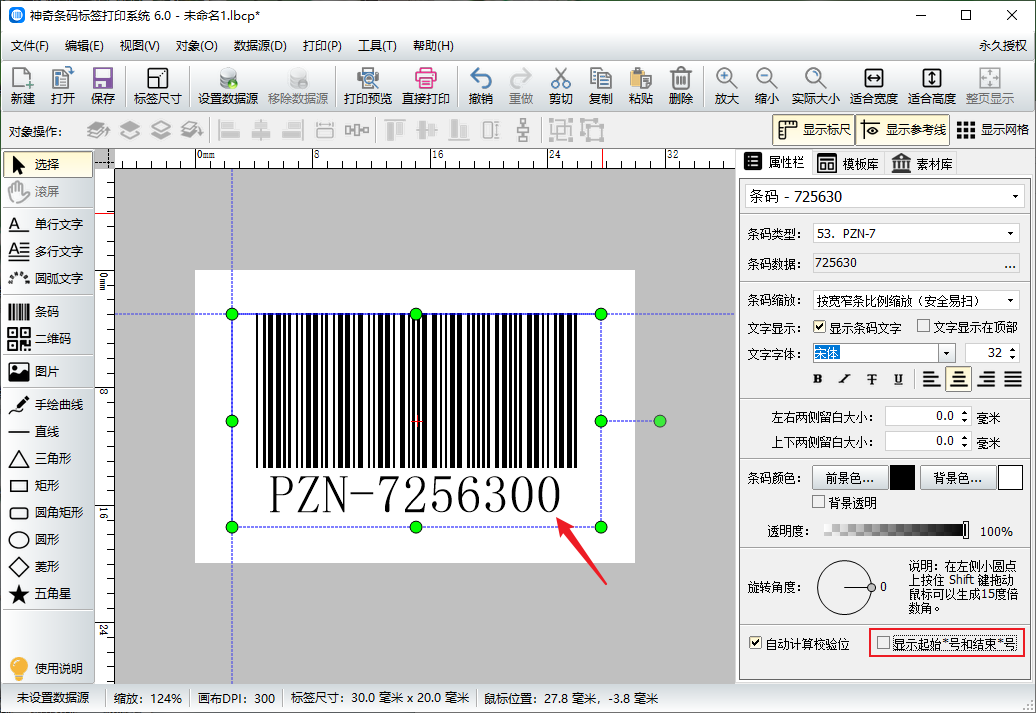Image resolution: width=1036 pixels, height=713 pixels.
Task: Click the font size 32 stepper
Action: click(x=1014, y=353)
